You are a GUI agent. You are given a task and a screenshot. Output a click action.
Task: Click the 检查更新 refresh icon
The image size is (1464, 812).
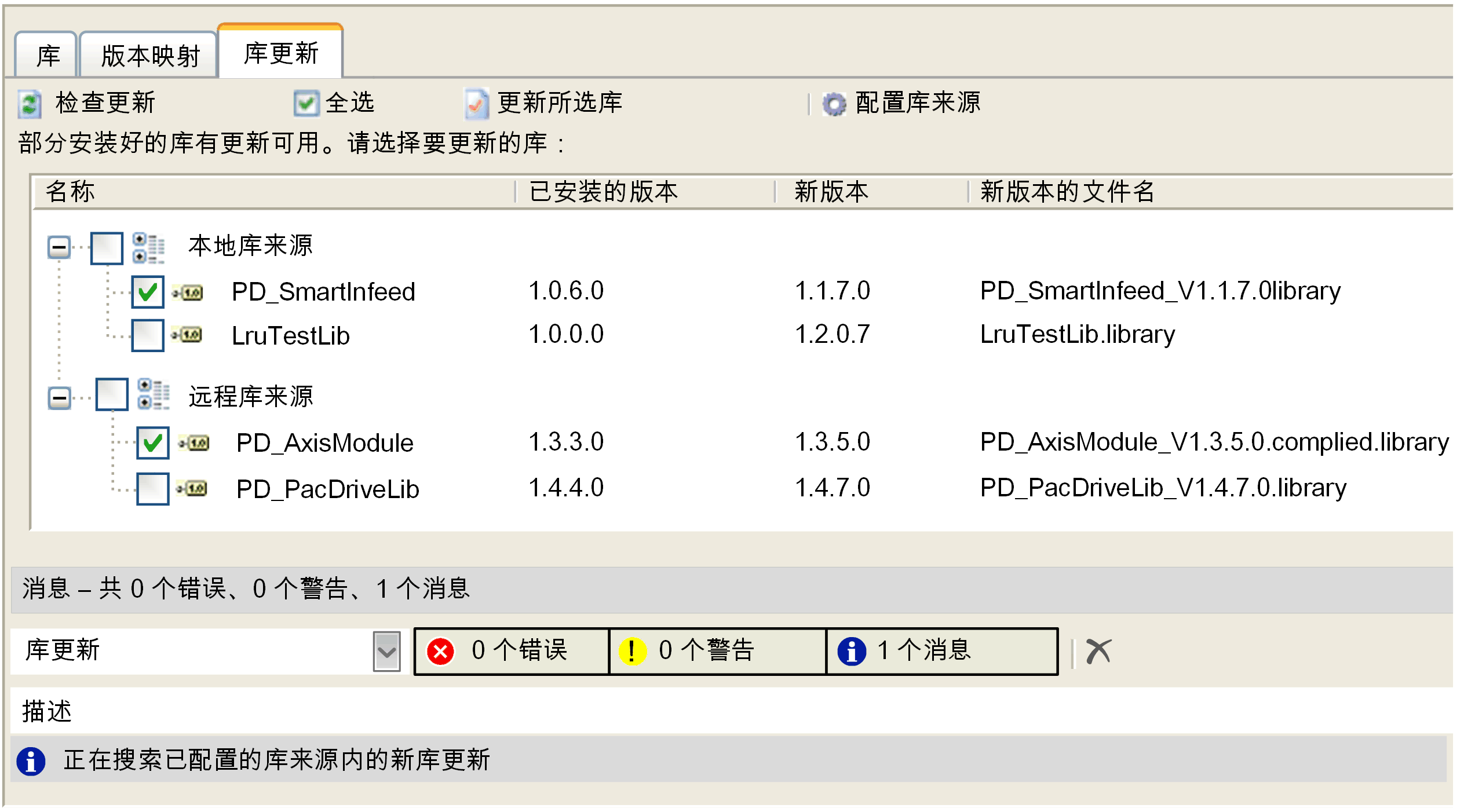tap(29, 104)
